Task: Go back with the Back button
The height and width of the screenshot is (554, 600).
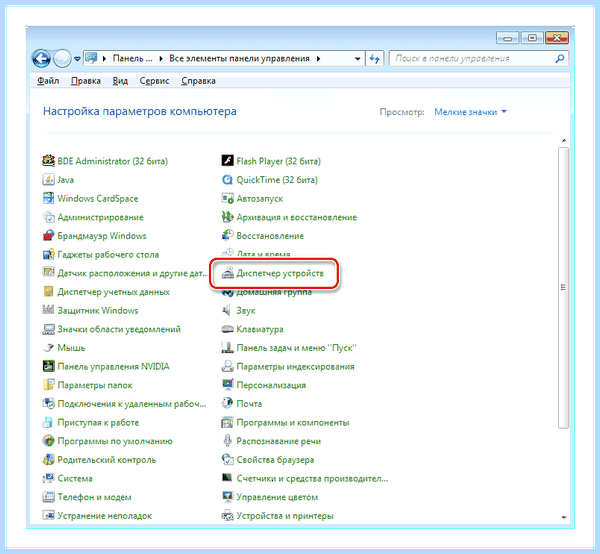Action: point(41,59)
